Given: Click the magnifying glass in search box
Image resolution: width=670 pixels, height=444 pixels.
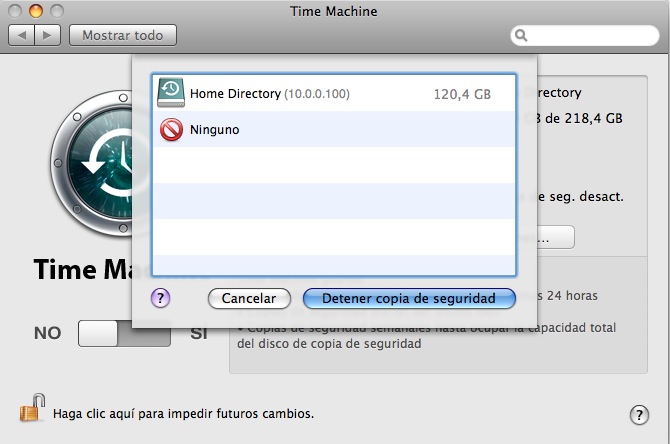Looking at the screenshot, I should click(x=522, y=36).
